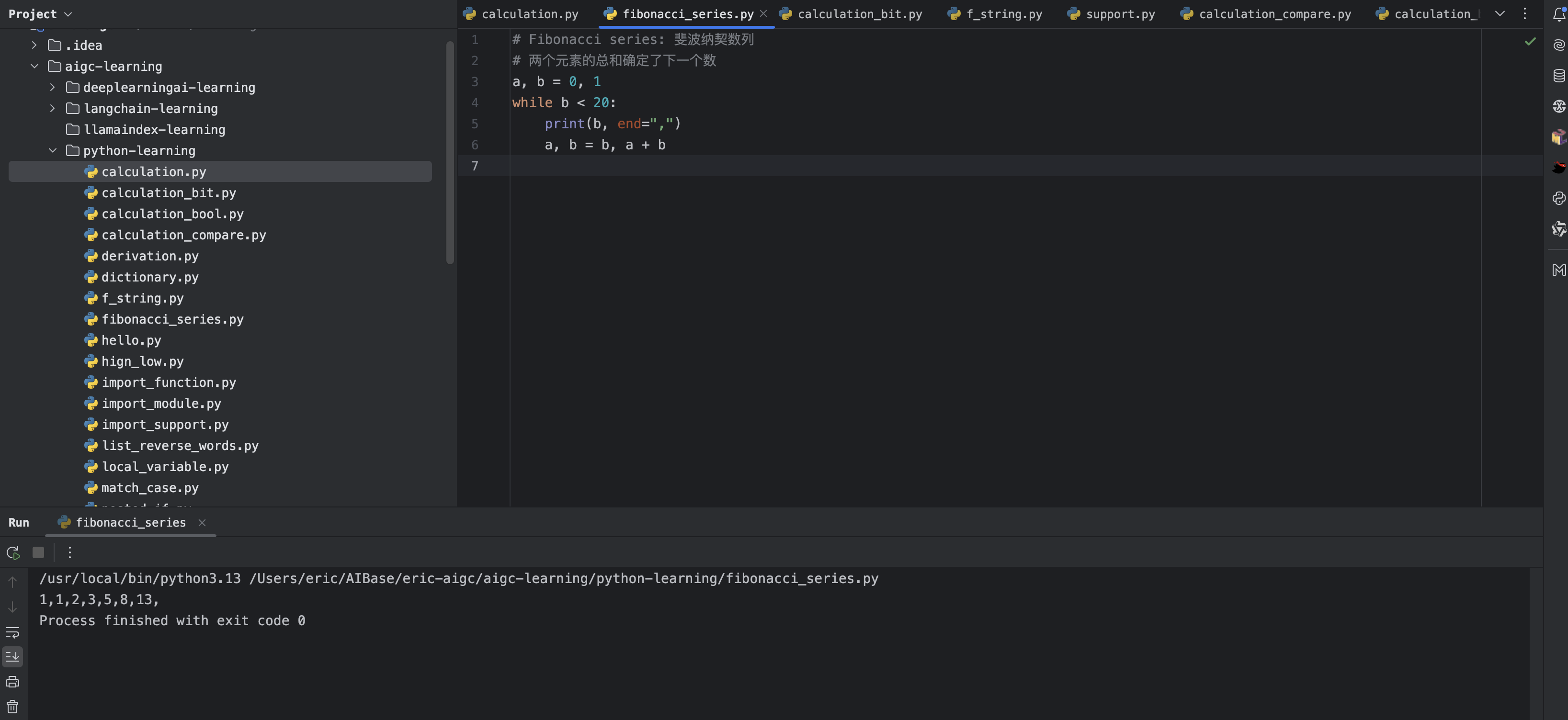
Task: Switch to calculation.py editor tab
Action: [521, 13]
